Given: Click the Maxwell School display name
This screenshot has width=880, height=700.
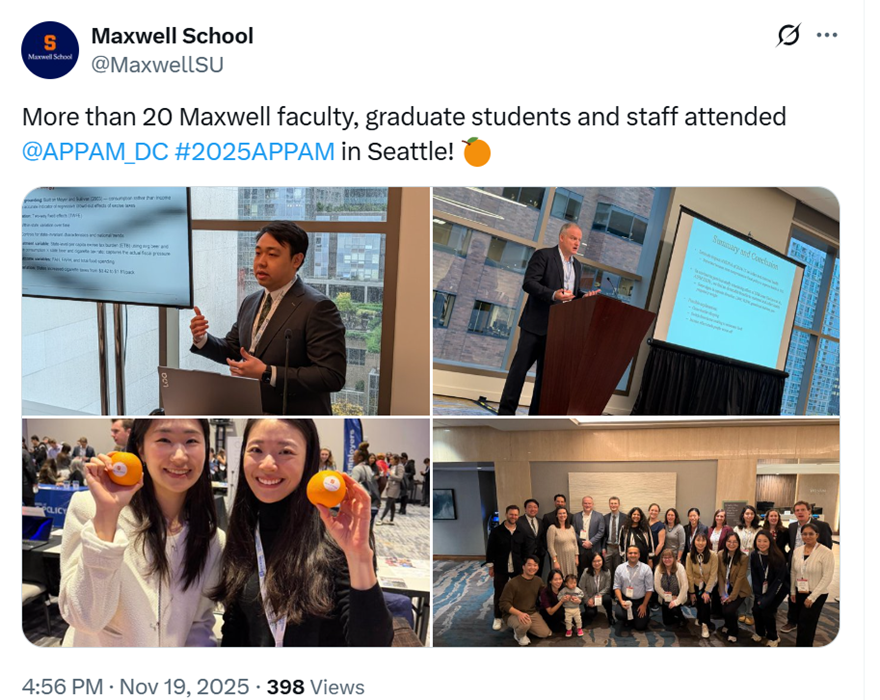Looking at the screenshot, I should [x=172, y=36].
